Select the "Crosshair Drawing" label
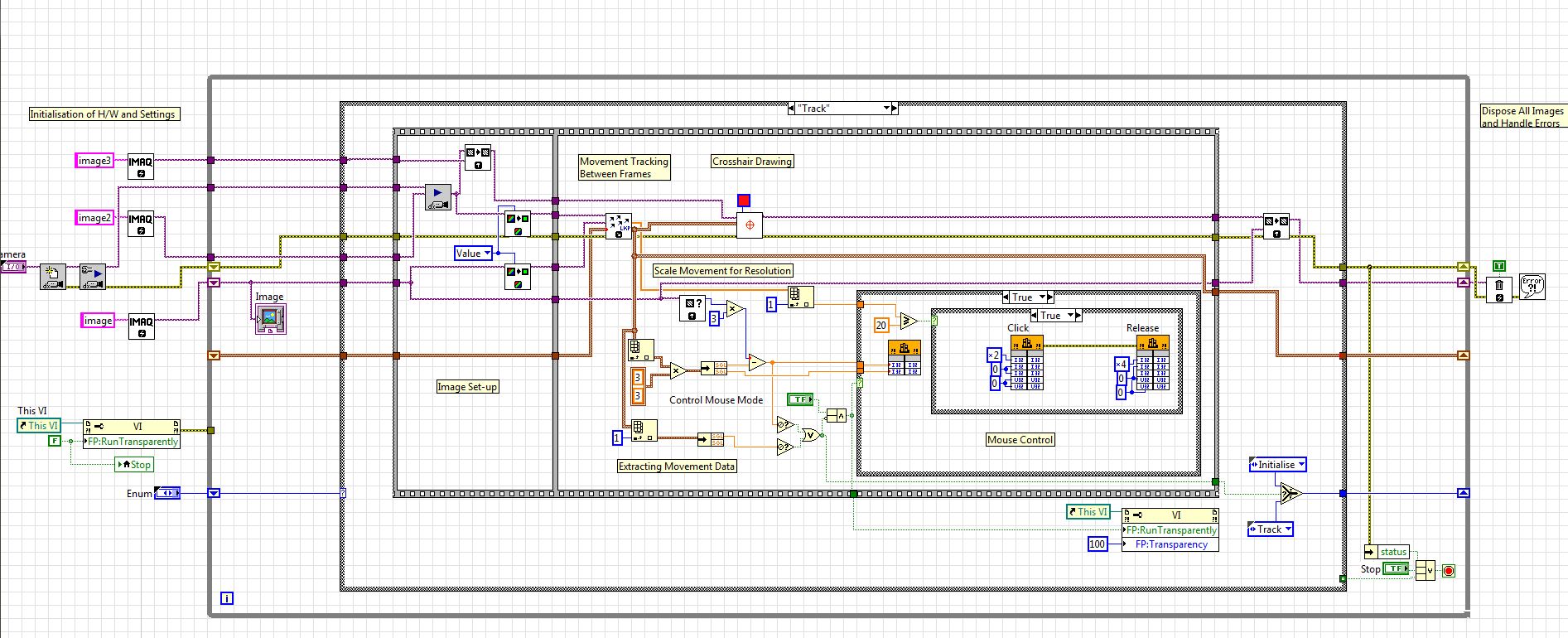Viewport: 1568px width, 638px height. point(752,162)
